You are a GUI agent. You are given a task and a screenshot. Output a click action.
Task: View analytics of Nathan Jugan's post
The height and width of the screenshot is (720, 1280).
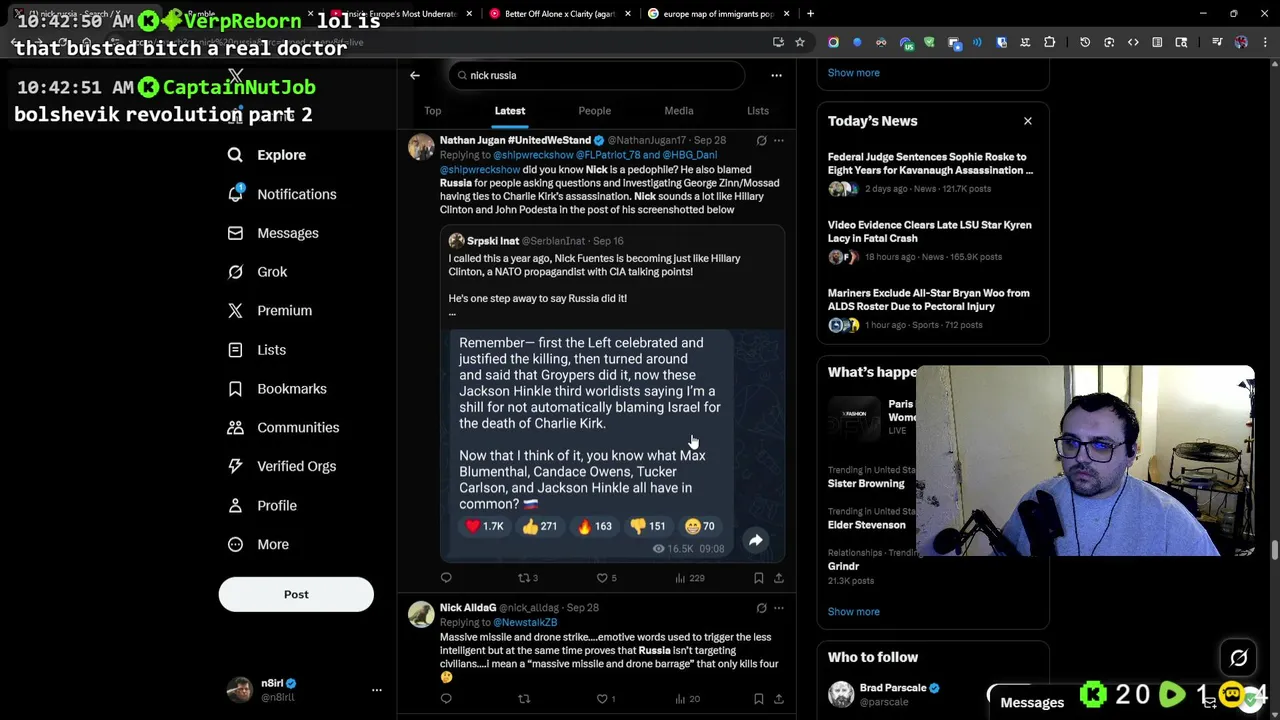pyautogui.click(x=689, y=577)
